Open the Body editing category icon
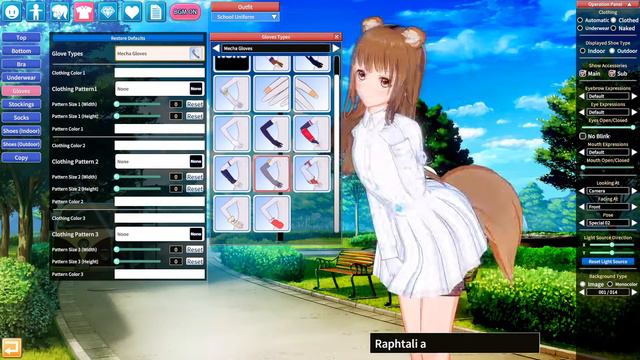Screen dimensions: 640x360 click(x=36, y=12)
